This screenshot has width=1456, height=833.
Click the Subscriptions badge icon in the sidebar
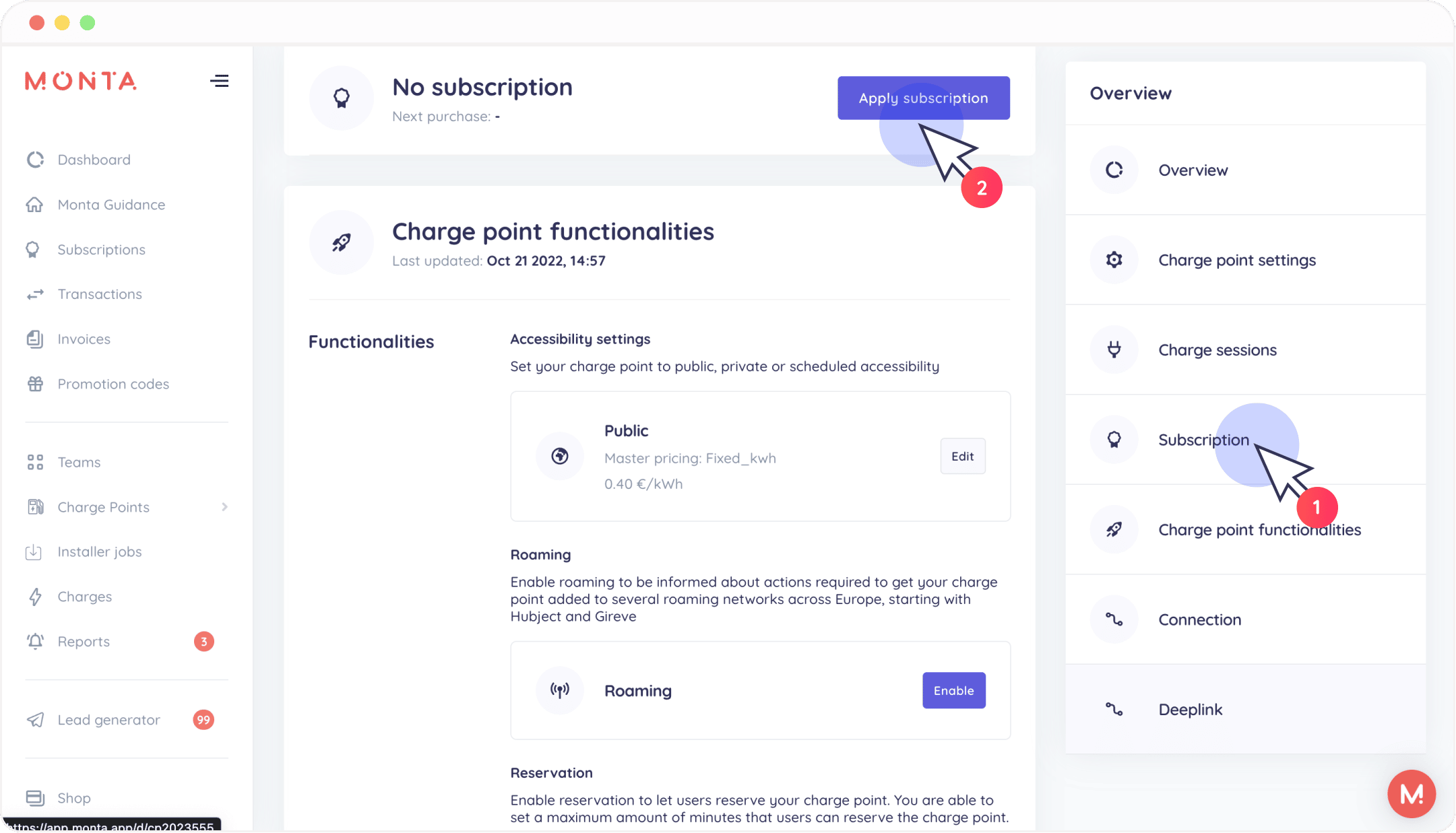point(32,250)
